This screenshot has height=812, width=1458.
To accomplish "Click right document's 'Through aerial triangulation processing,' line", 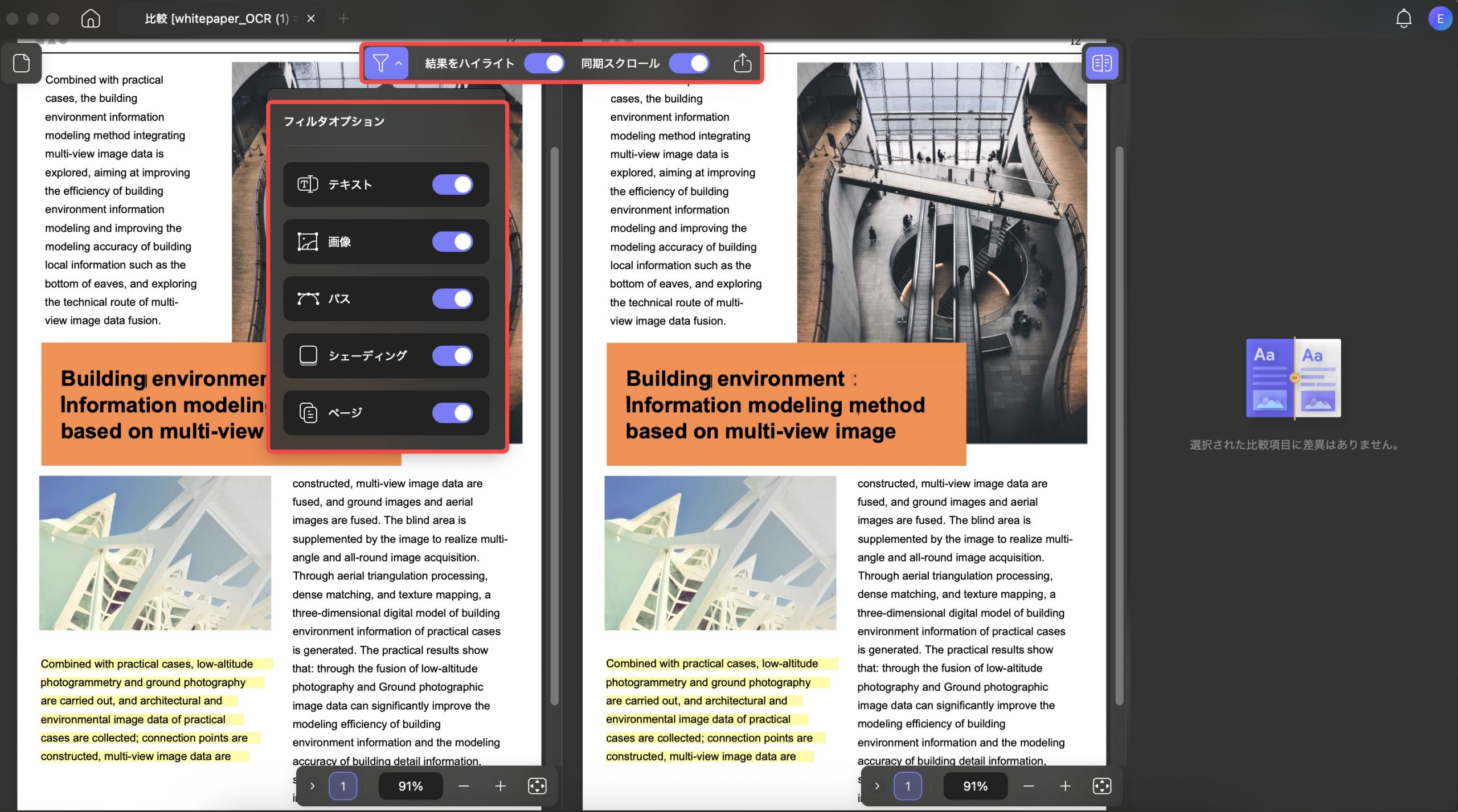I will point(955,576).
